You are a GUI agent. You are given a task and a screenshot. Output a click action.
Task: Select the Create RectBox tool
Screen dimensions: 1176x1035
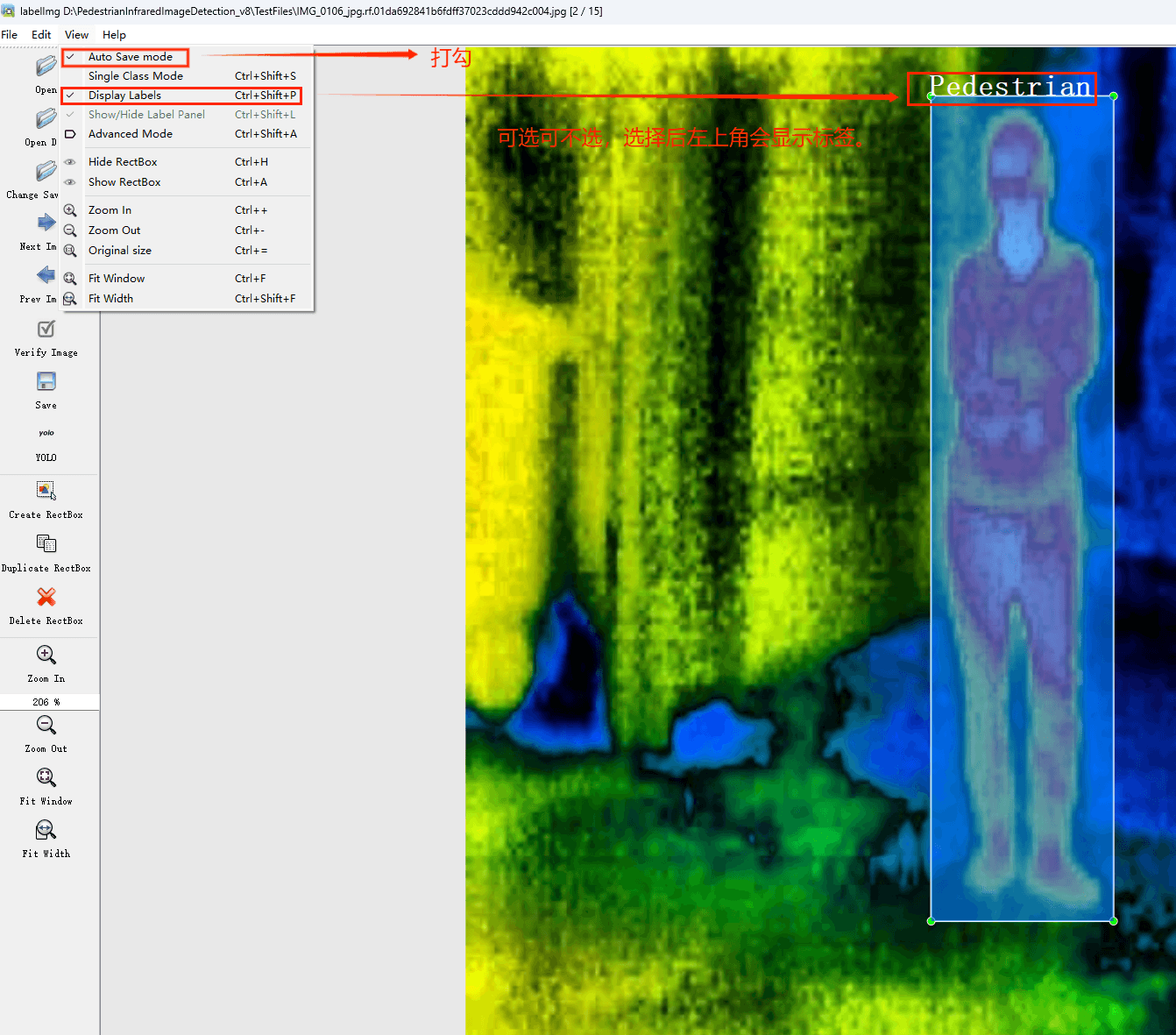[46, 491]
